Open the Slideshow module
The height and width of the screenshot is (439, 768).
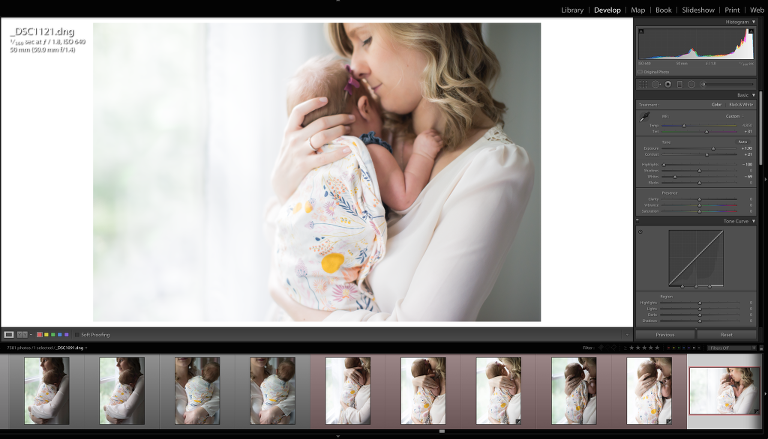point(698,10)
